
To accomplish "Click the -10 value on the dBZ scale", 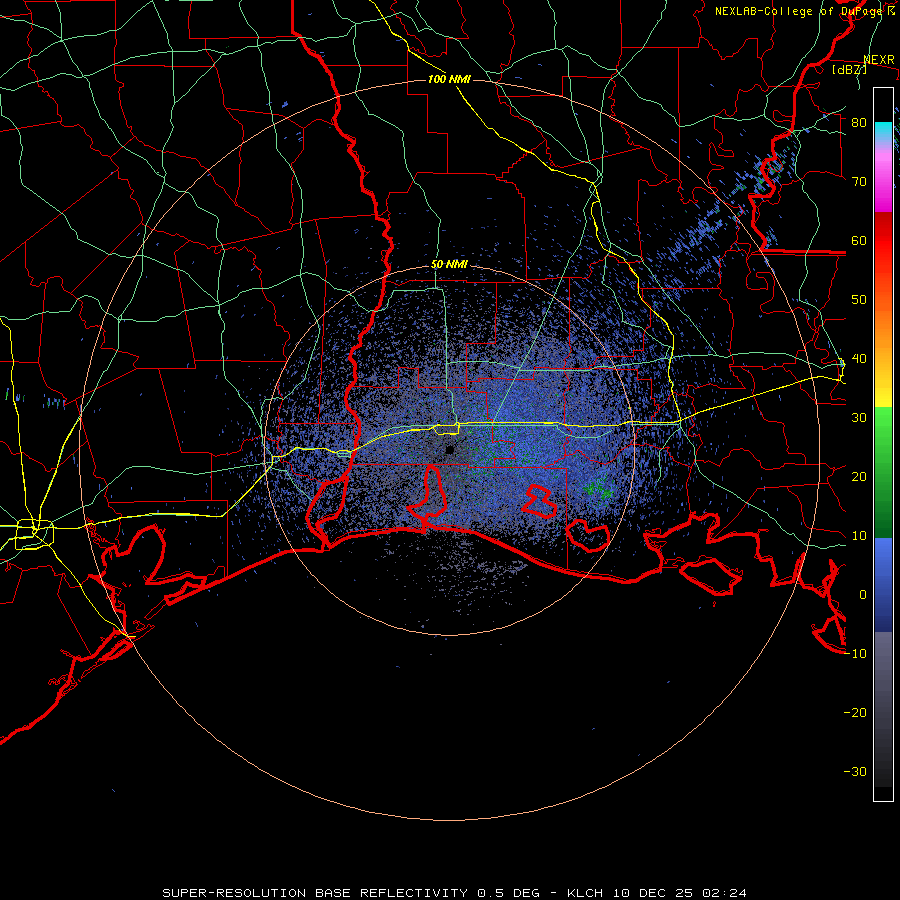I will [855, 654].
